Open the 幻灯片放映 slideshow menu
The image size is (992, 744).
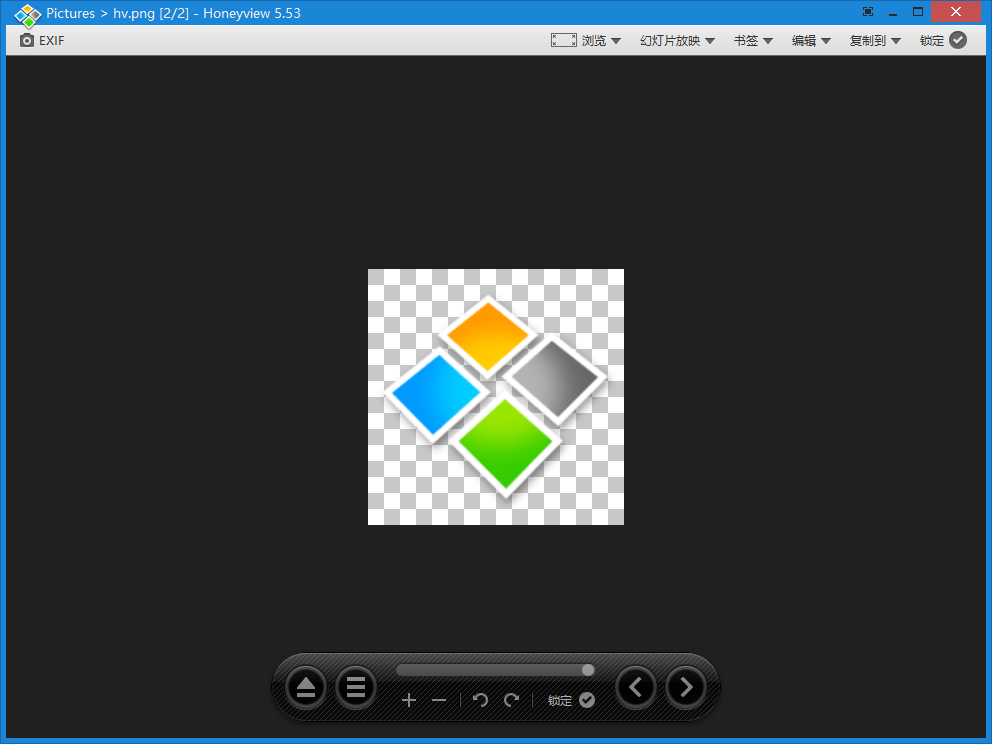677,40
